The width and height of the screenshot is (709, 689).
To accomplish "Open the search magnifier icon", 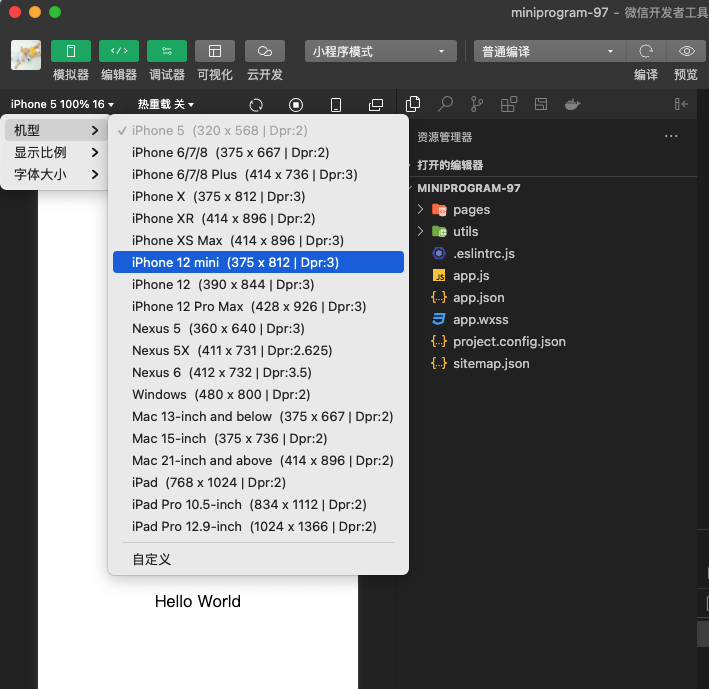I will pyautogui.click(x=445, y=104).
